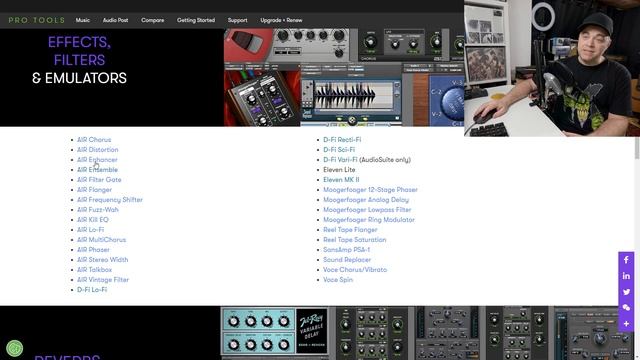Screen dimensions: 640x360
Task: Share page on LinkedIn icon
Action: pos(626,276)
